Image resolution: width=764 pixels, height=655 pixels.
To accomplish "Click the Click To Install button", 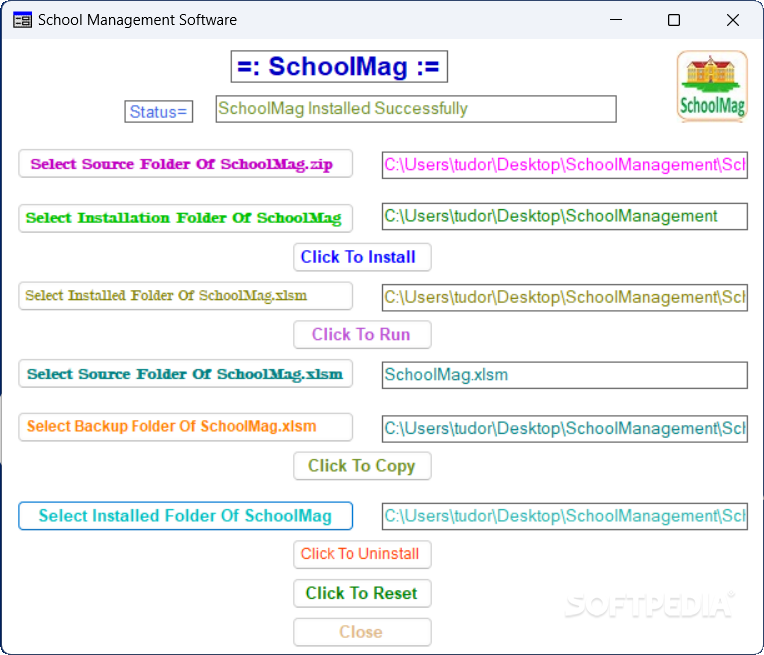I will (x=362, y=257).
